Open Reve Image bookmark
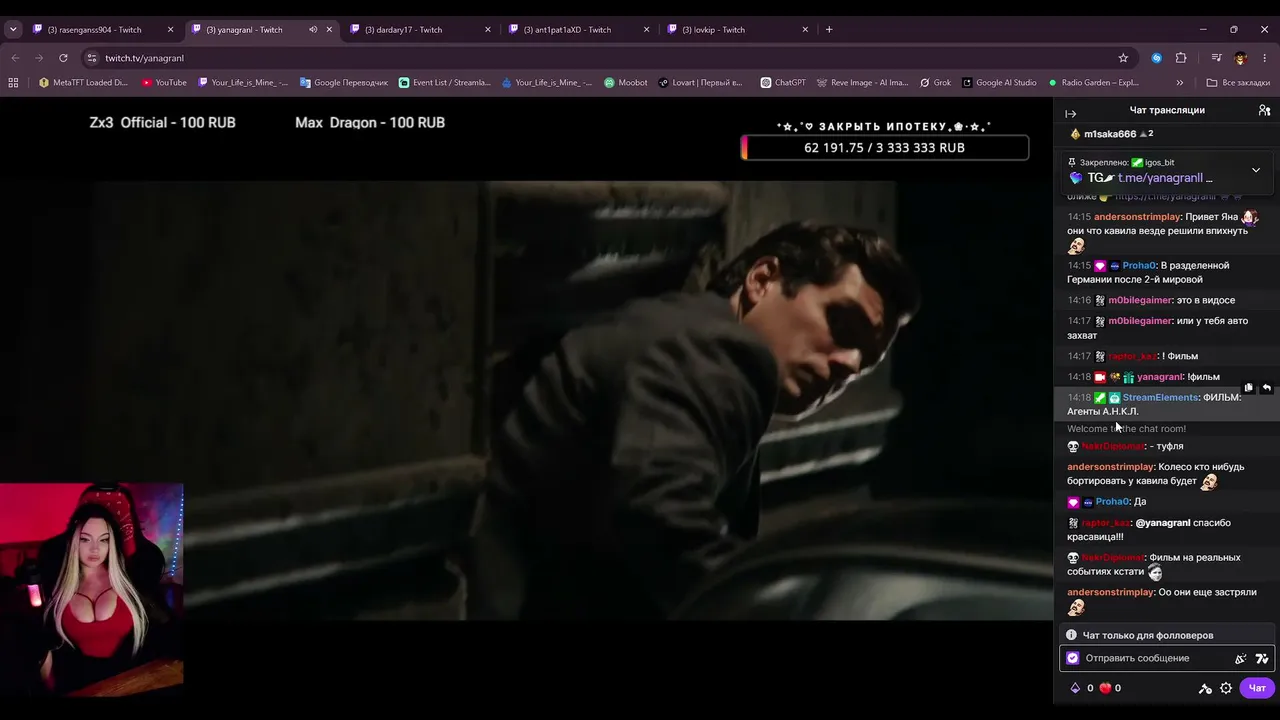Viewport: 1280px width, 720px height. click(x=862, y=83)
